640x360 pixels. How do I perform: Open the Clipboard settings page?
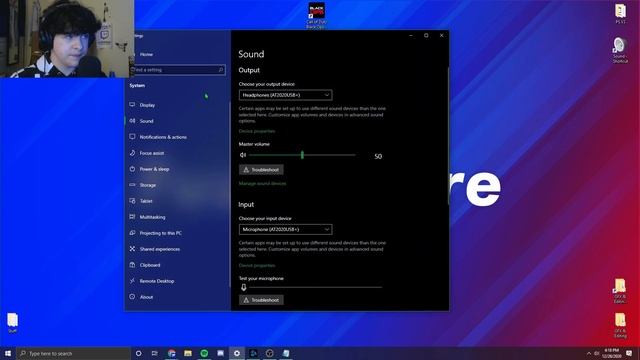tap(150, 265)
